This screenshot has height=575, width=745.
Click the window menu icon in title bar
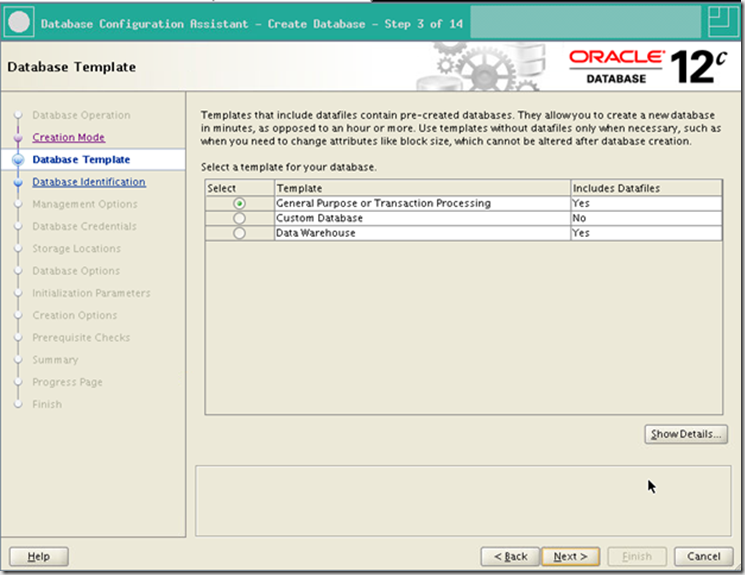click(19, 22)
